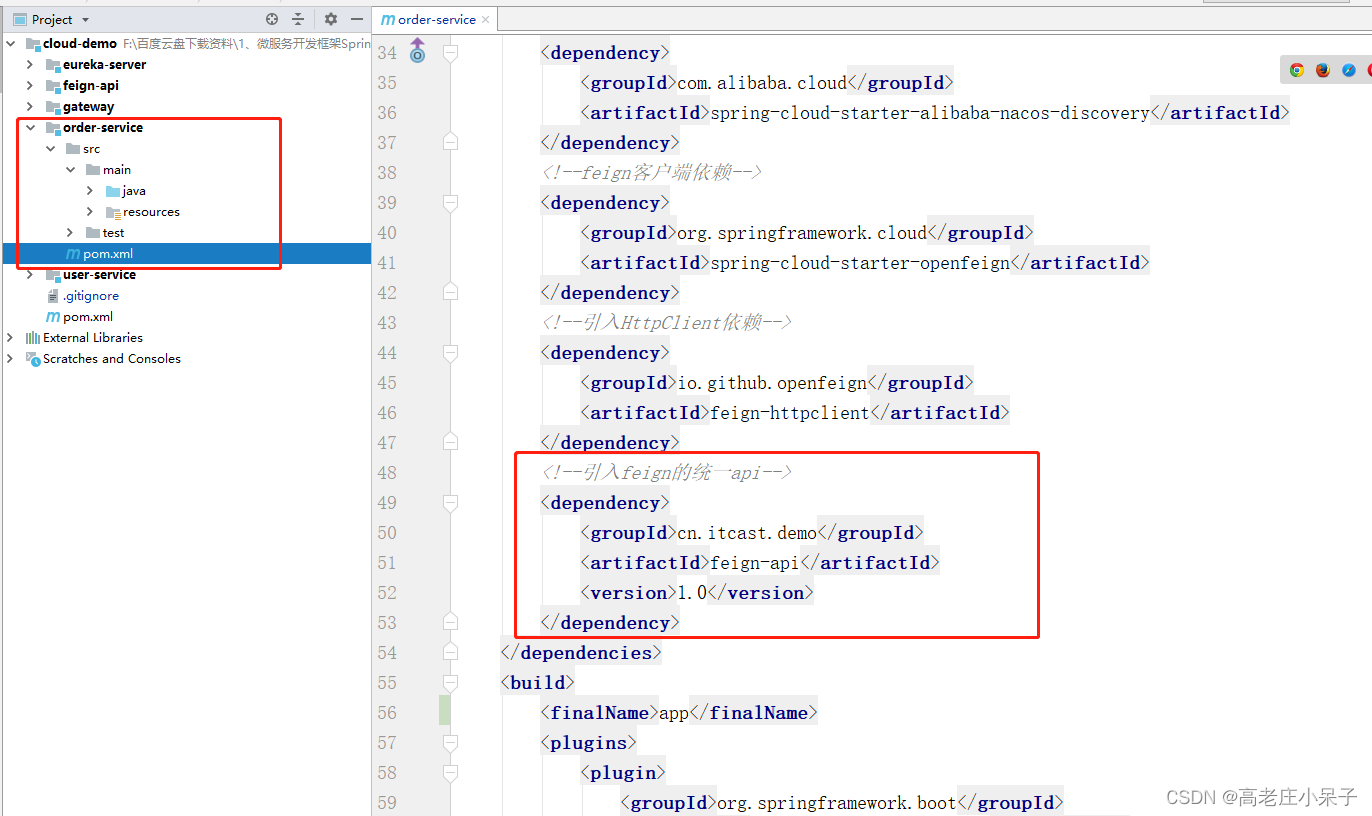The image size is (1372, 816).
Task: Click the green change marker near line 56
Action: click(x=445, y=710)
